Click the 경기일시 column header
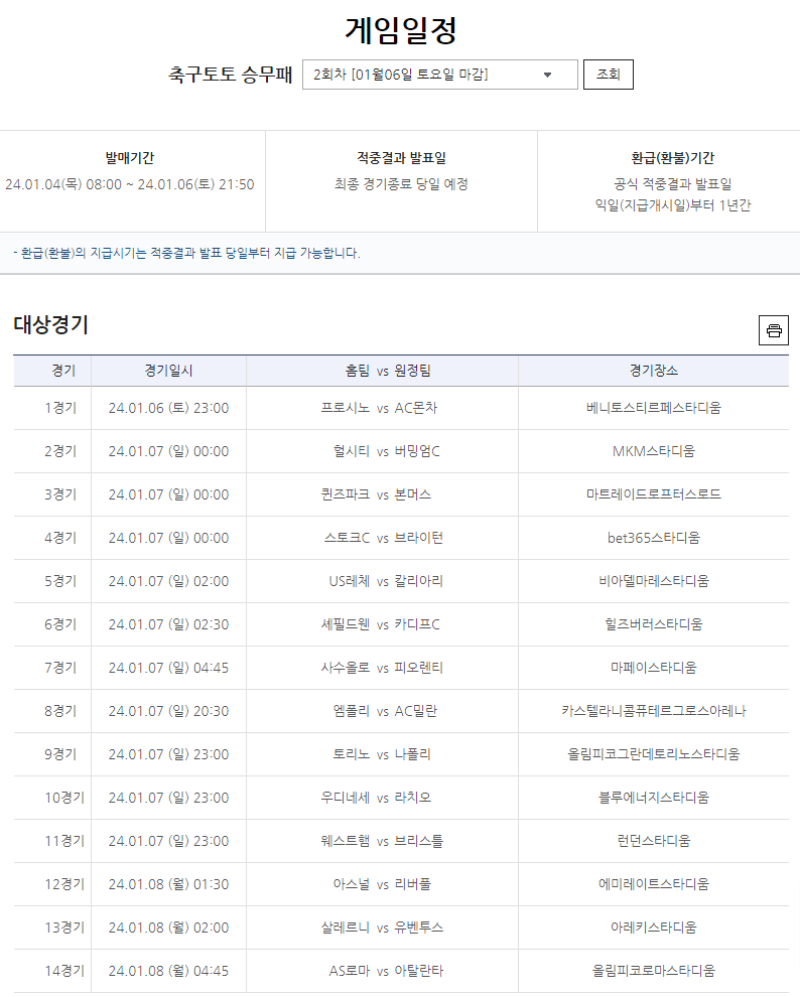 169,371
